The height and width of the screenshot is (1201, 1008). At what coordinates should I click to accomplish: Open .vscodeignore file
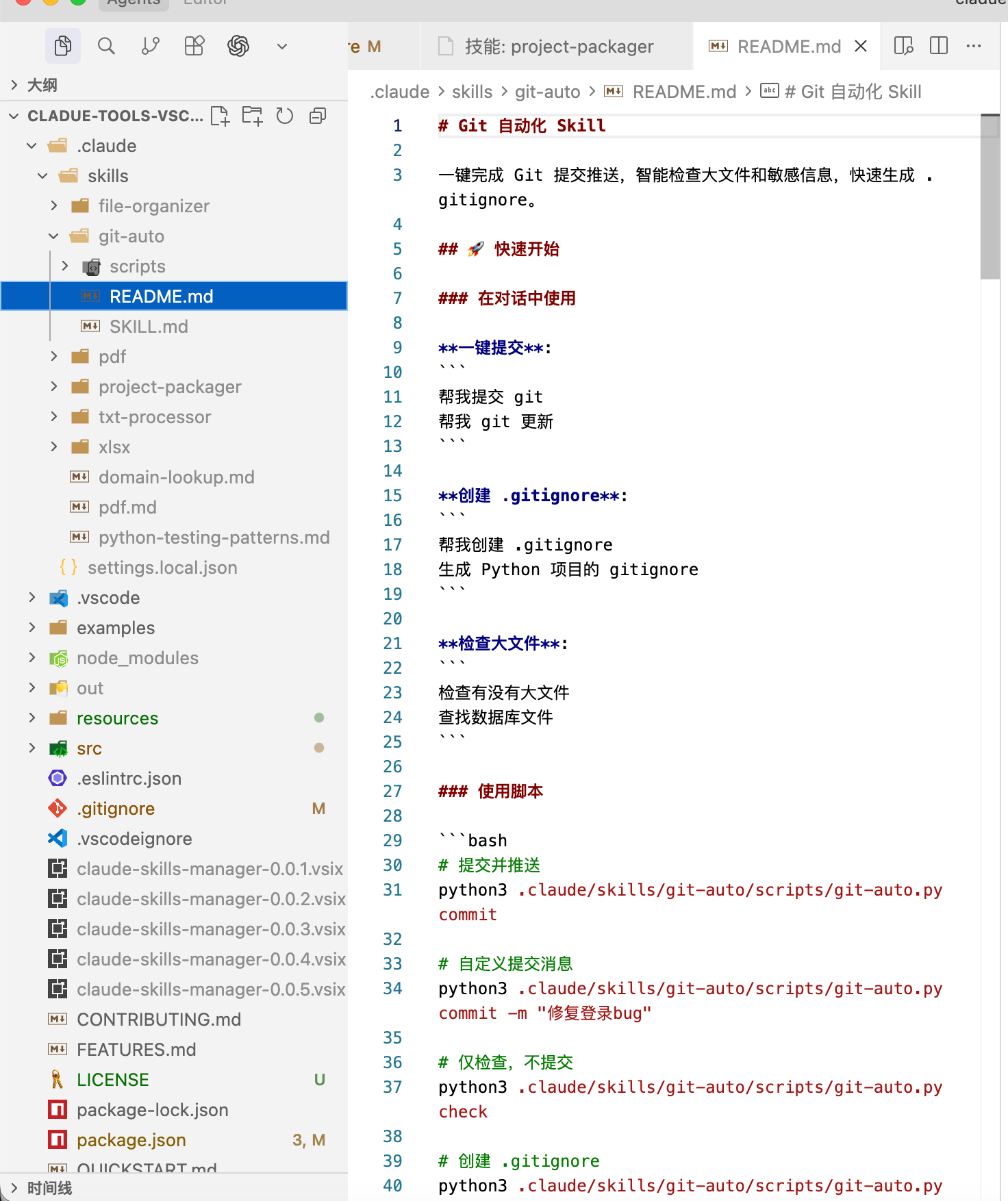(x=174, y=839)
